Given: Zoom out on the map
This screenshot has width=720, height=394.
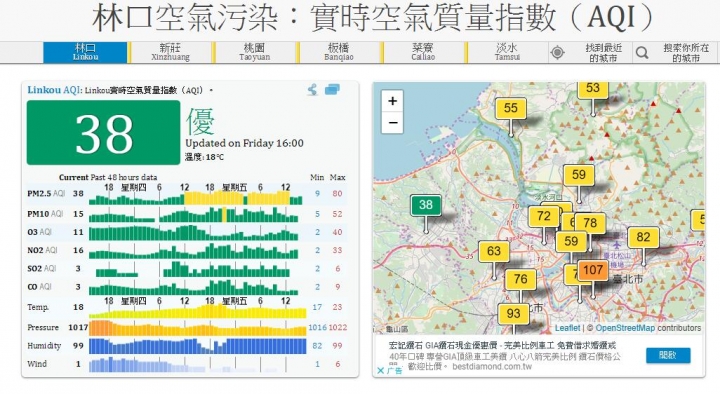Looking at the screenshot, I should [393, 123].
